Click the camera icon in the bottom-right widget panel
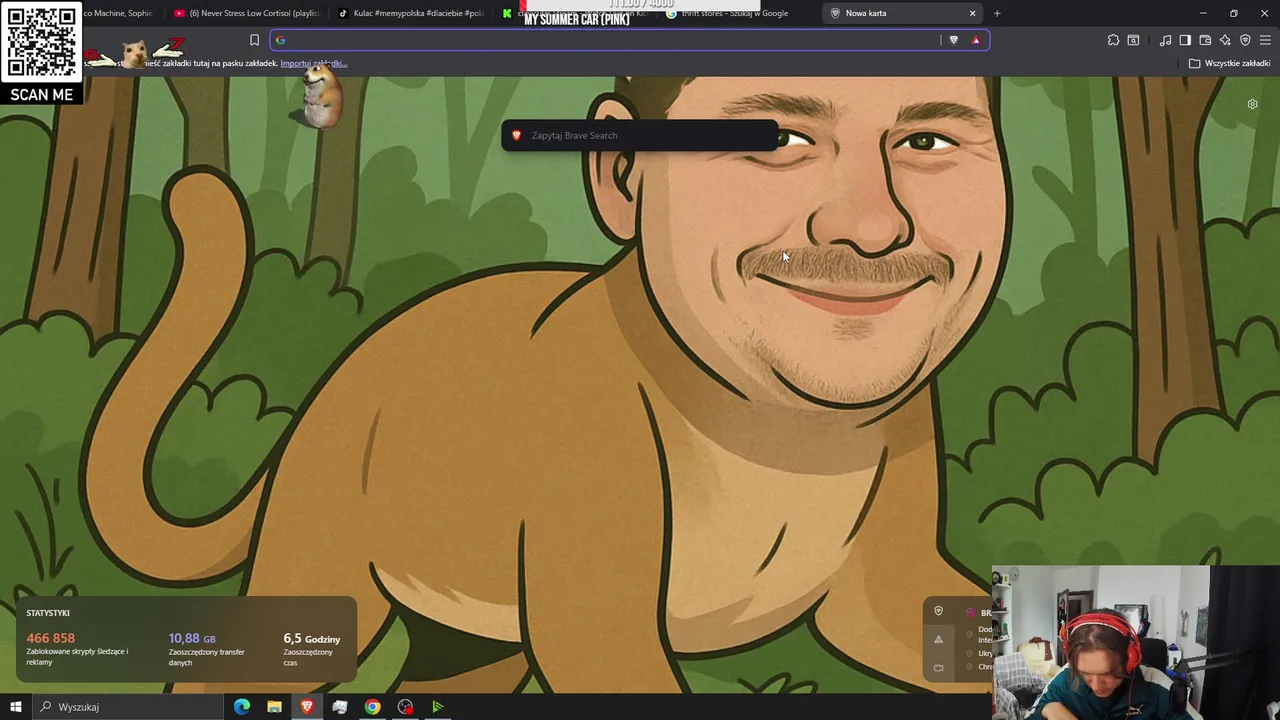Viewport: 1280px width, 720px height. [938, 667]
